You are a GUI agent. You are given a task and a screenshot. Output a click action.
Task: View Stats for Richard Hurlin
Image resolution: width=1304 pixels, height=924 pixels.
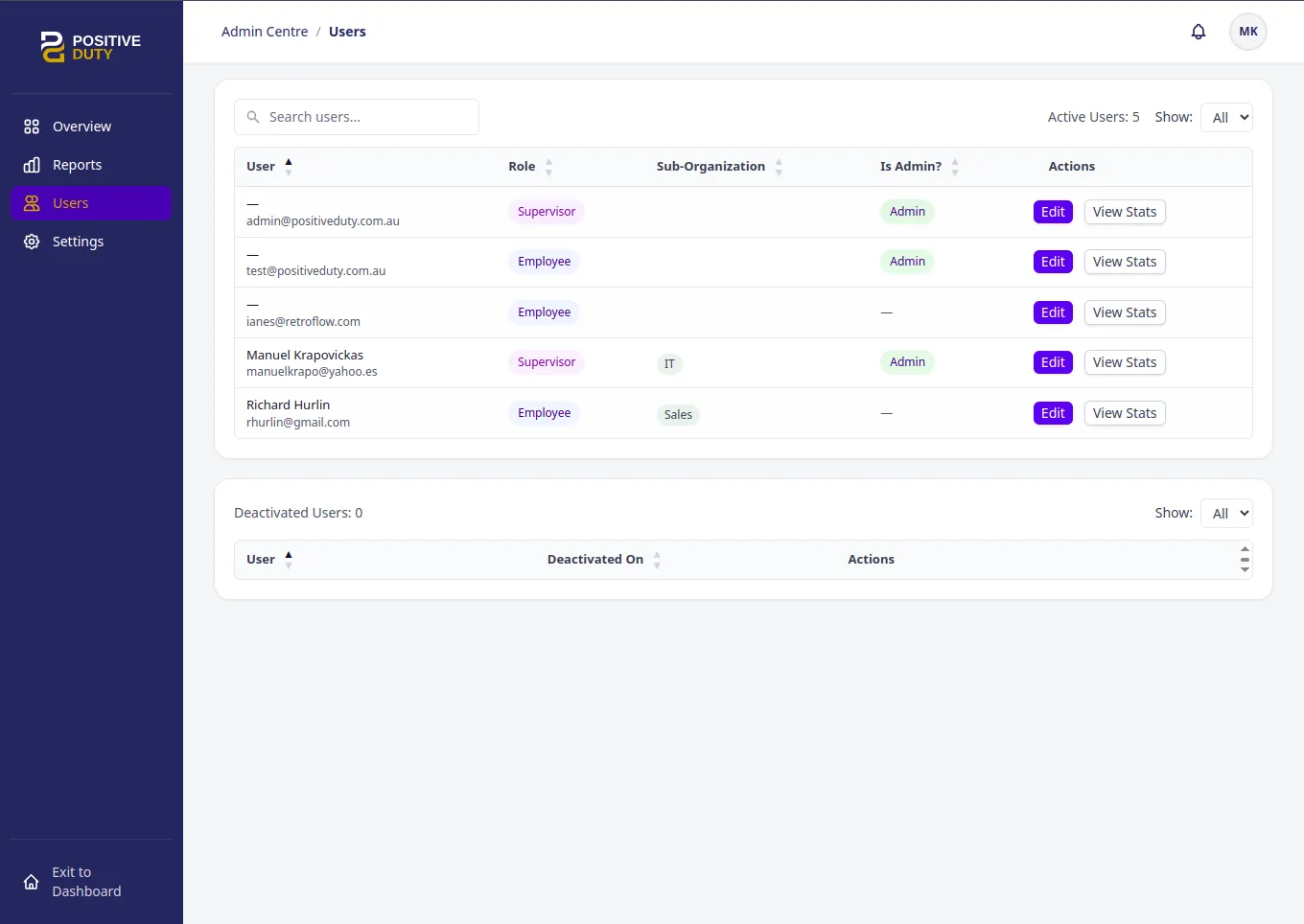[1124, 413]
